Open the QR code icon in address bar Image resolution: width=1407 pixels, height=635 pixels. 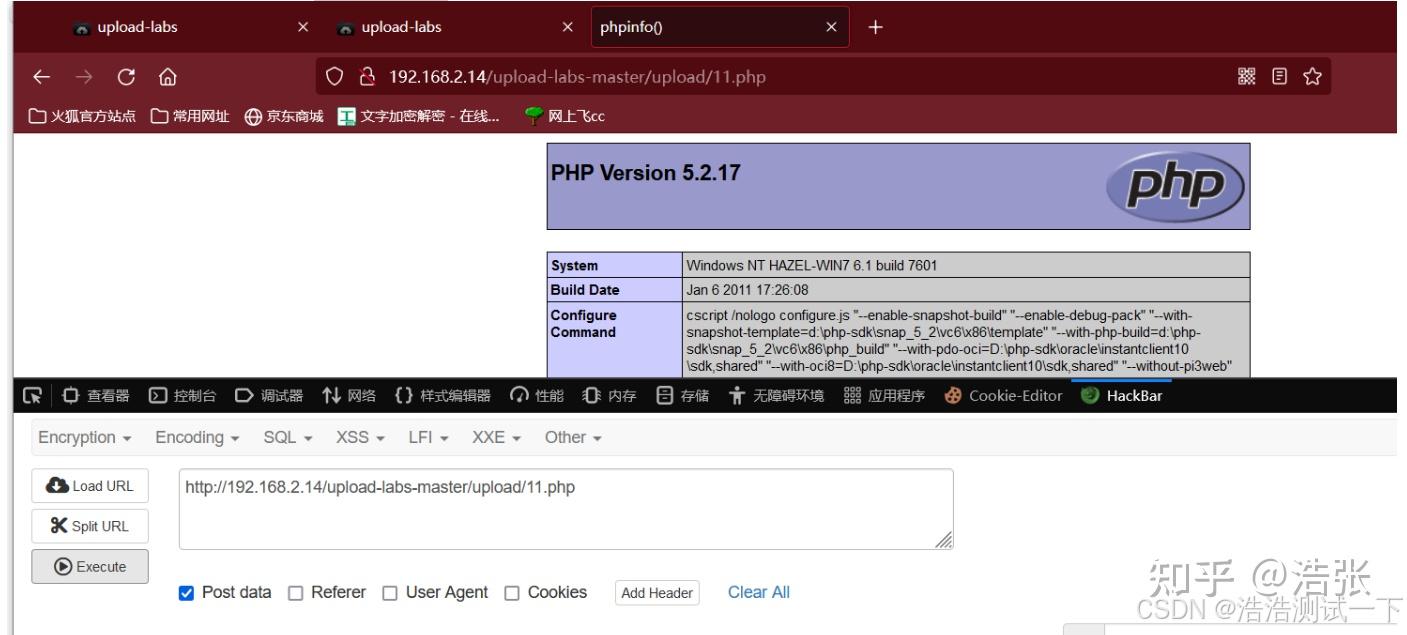click(x=1246, y=77)
